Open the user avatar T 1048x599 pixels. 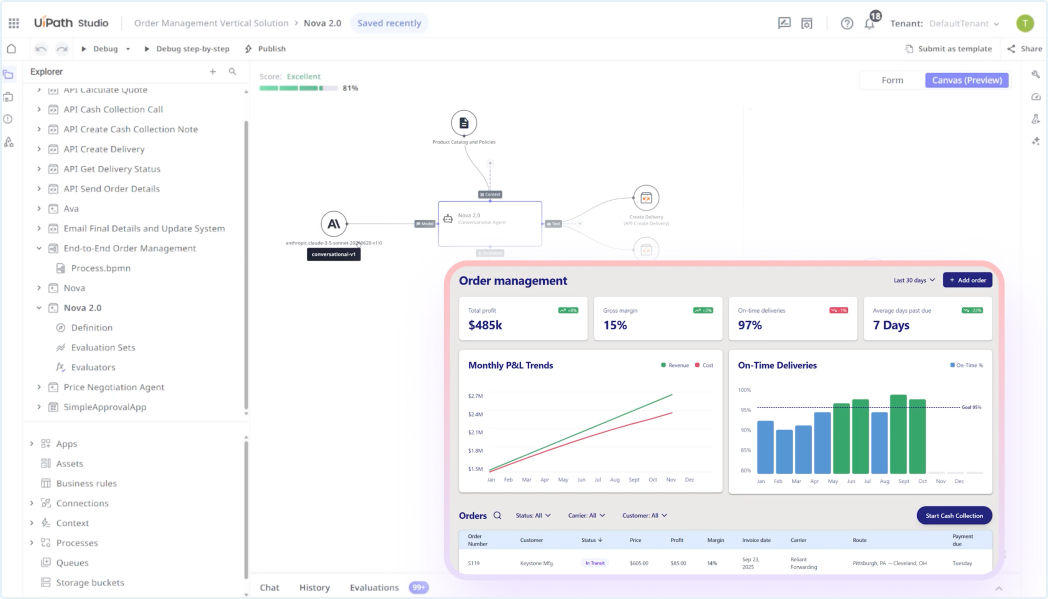(x=1025, y=23)
